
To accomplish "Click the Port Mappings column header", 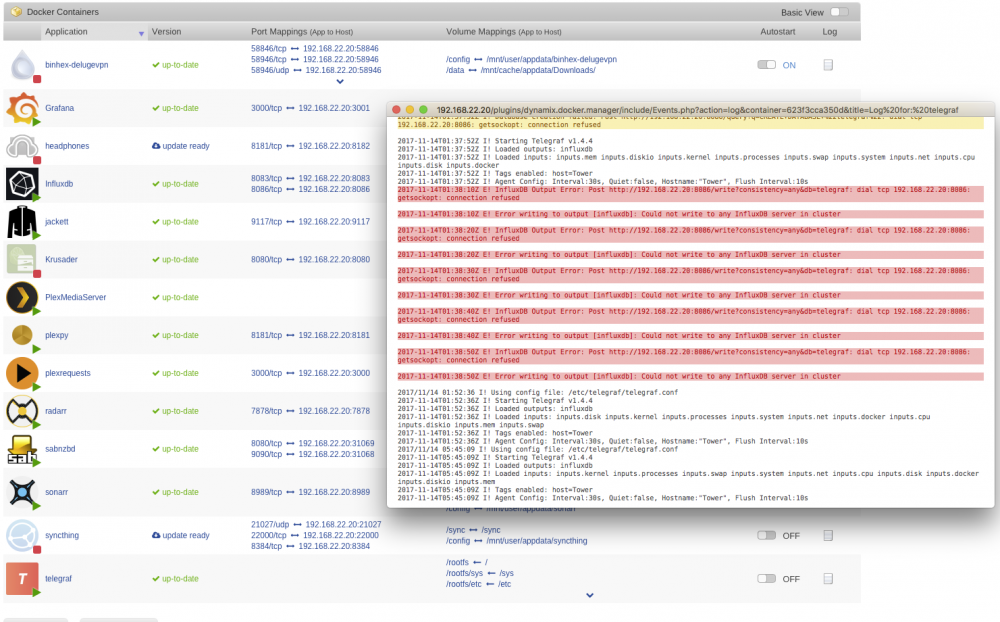I will pos(302,32).
